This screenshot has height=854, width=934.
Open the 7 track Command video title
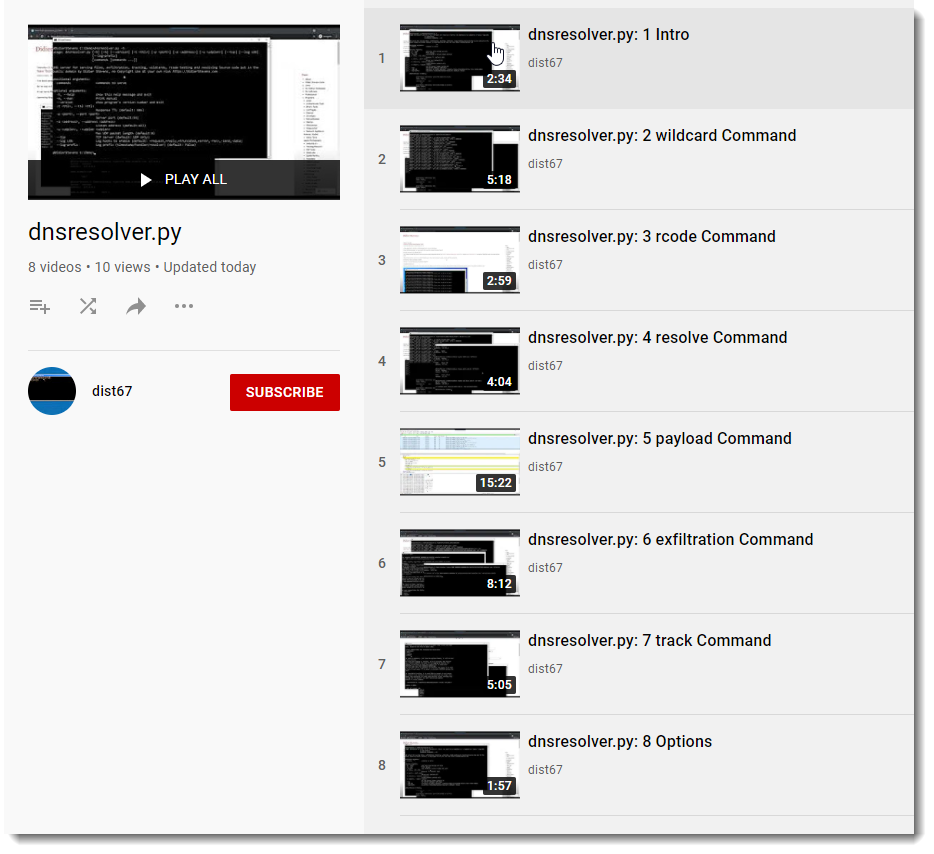pos(649,641)
